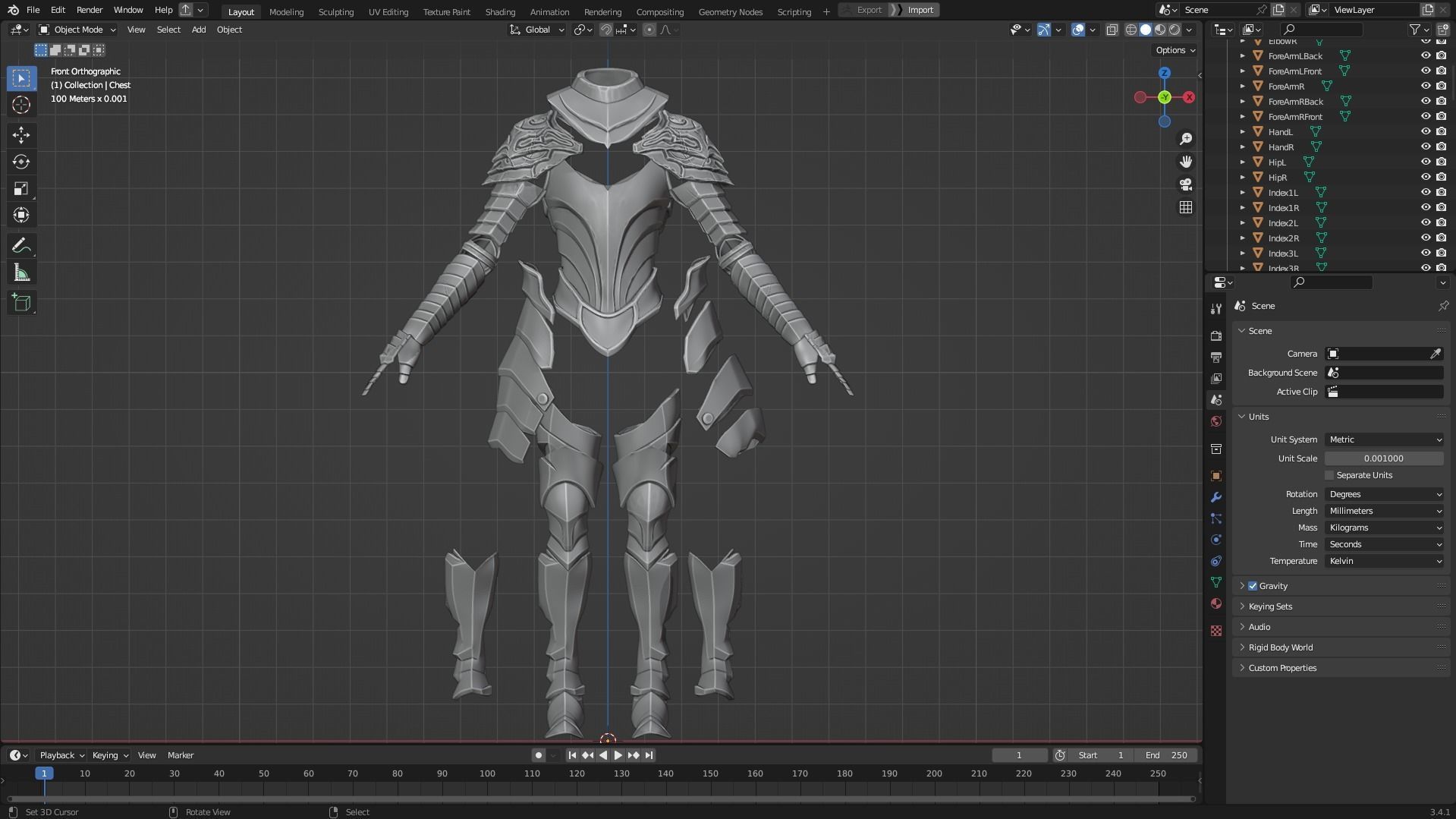The width and height of the screenshot is (1456, 819).
Task: Switch to the Shading workspace tab
Action: 500,11
